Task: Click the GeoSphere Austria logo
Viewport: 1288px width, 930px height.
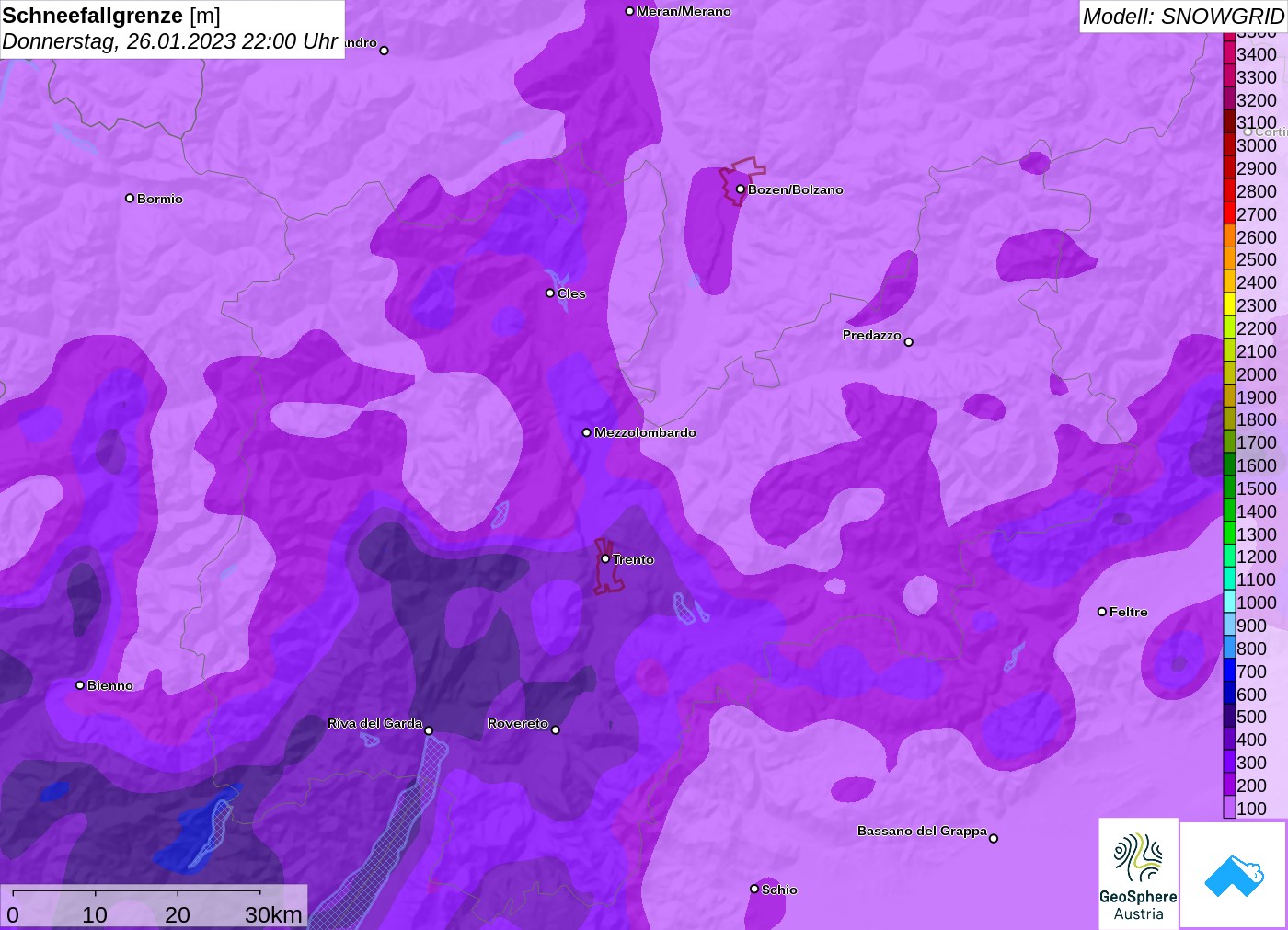Action: click(1138, 874)
